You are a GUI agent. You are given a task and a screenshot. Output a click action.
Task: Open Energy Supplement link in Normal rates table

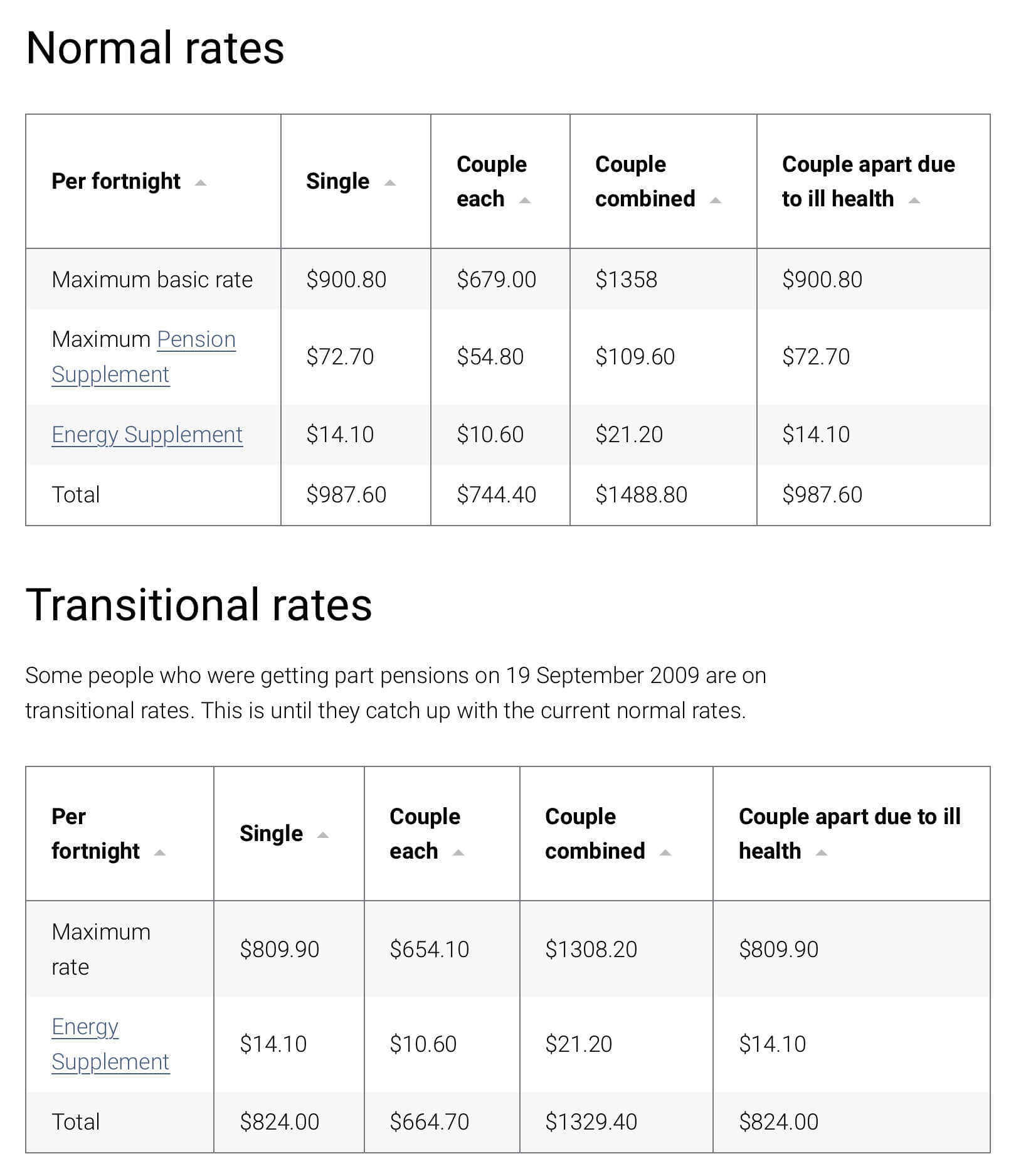(x=147, y=434)
